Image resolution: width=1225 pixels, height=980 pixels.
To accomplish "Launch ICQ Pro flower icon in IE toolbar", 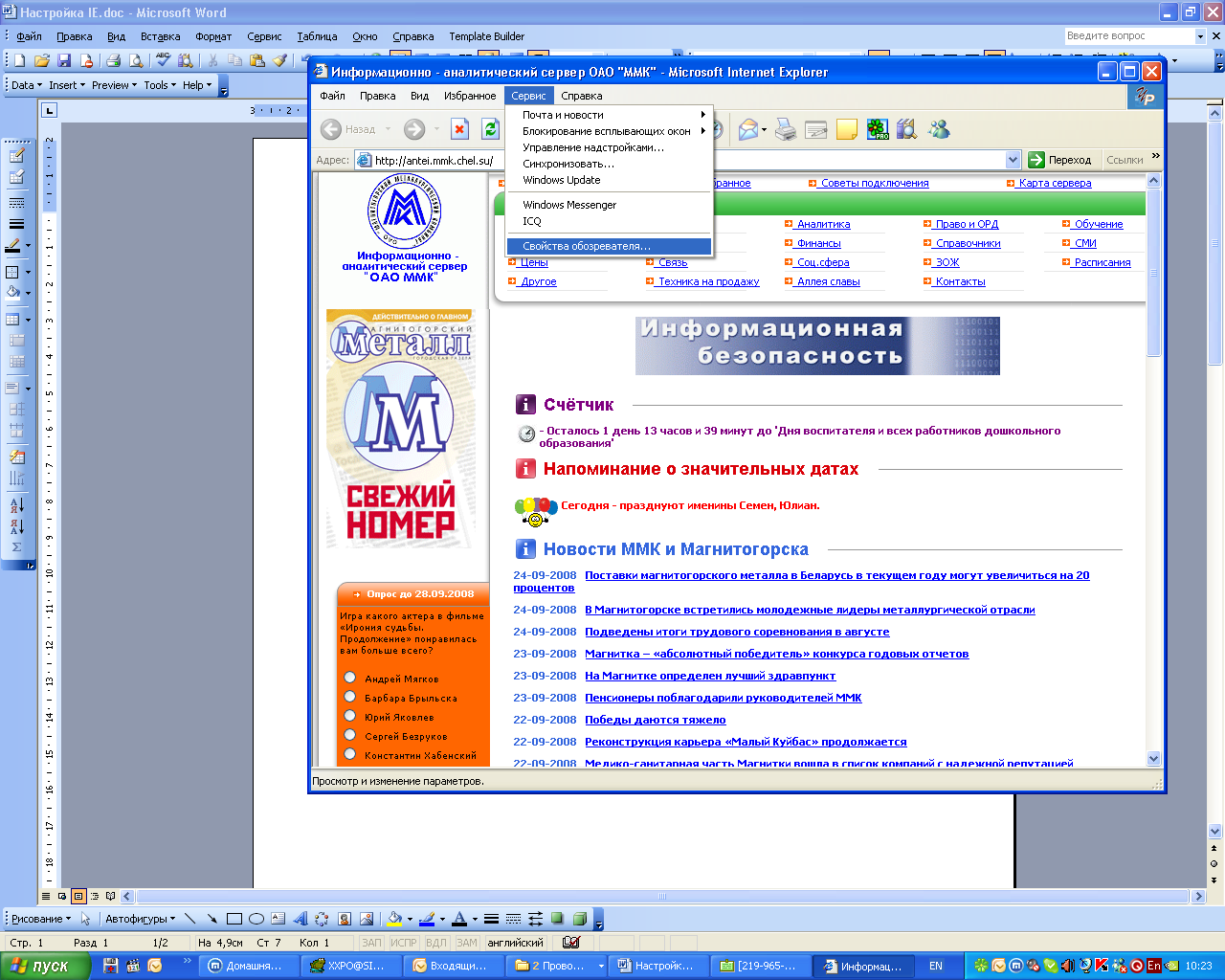I will click(878, 129).
